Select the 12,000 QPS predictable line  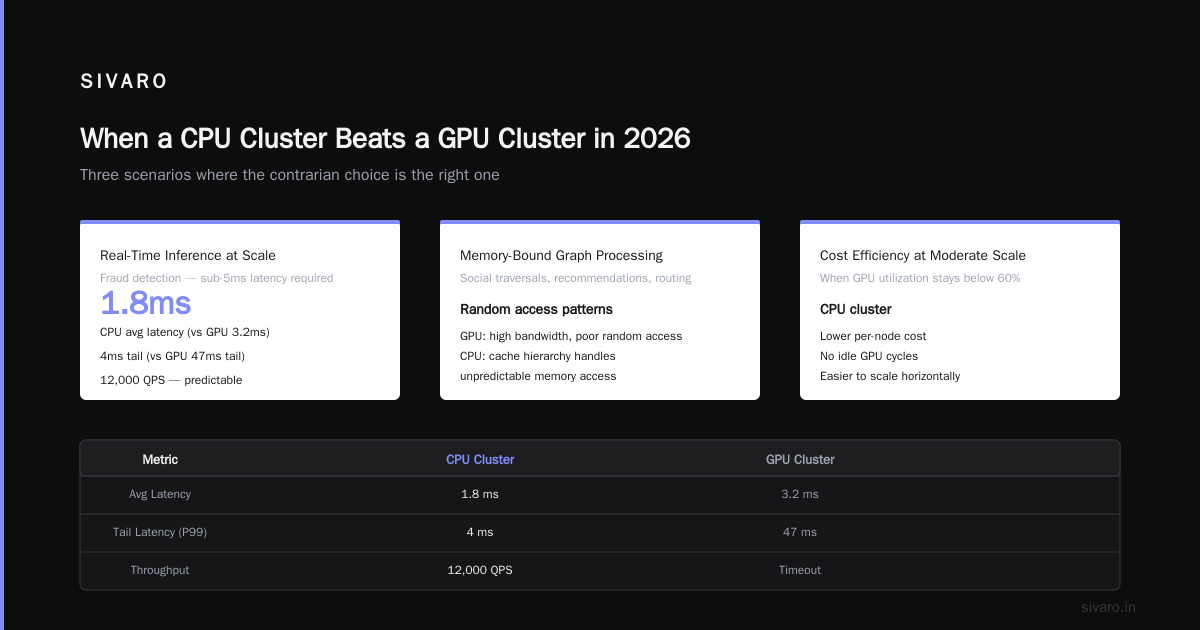click(171, 380)
